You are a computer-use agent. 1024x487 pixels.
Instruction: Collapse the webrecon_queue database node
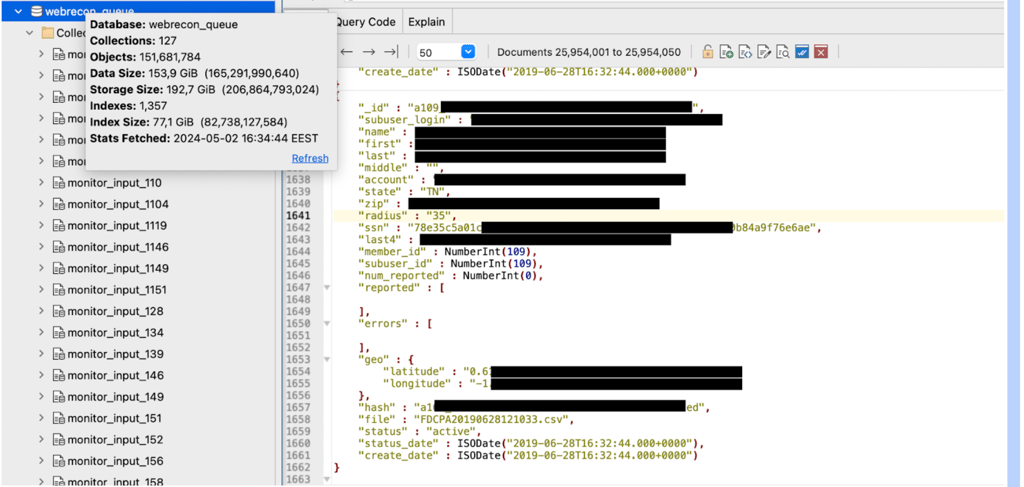tap(18, 11)
